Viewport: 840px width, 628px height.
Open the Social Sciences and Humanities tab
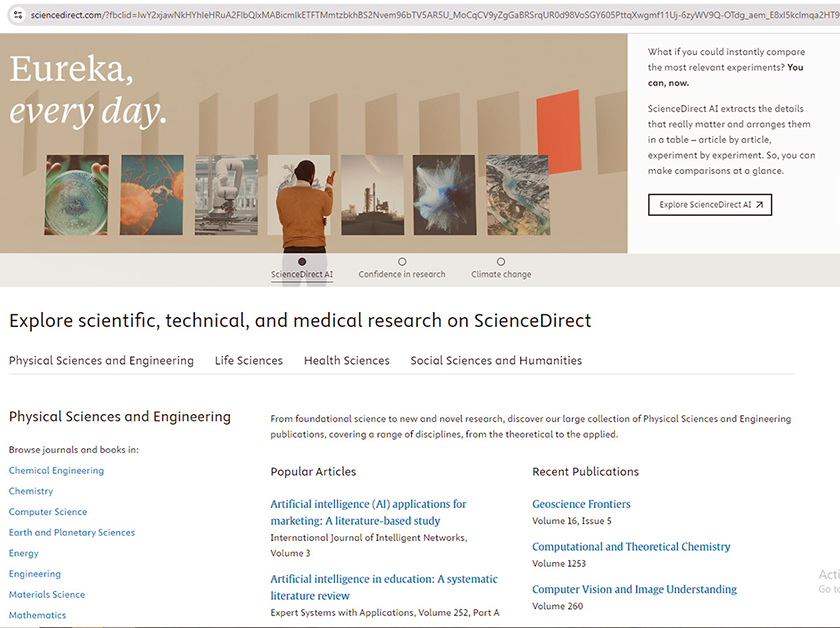click(495, 360)
